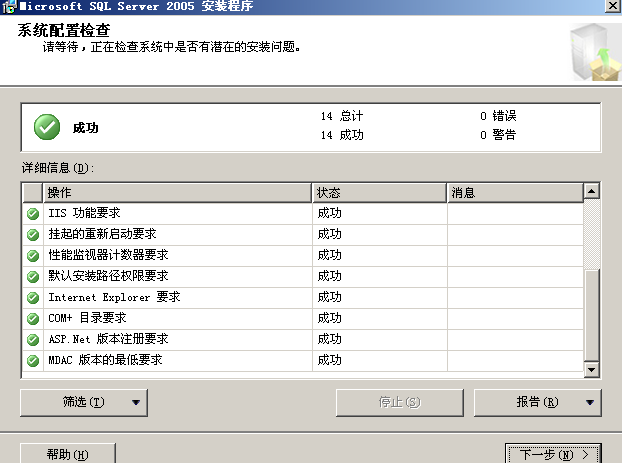Click the 14 总计 total count text
The height and width of the screenshot is (463, 622).
click(342, 116)
